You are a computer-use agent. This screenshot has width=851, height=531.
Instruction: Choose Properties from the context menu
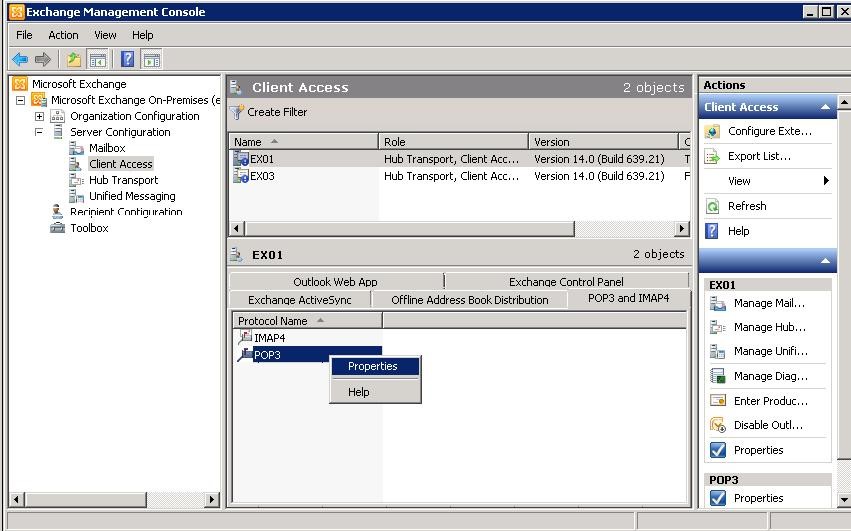374,366
